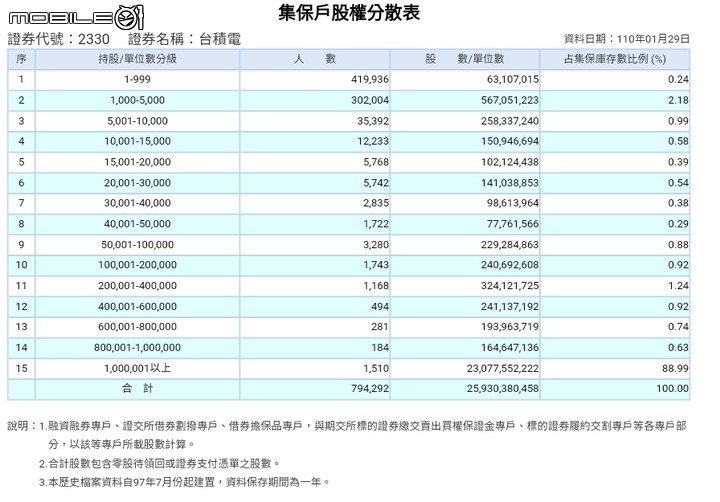Screen dimensions: 720x502
Task: Select the value 35,392
Action: click(x=373, y=121)
